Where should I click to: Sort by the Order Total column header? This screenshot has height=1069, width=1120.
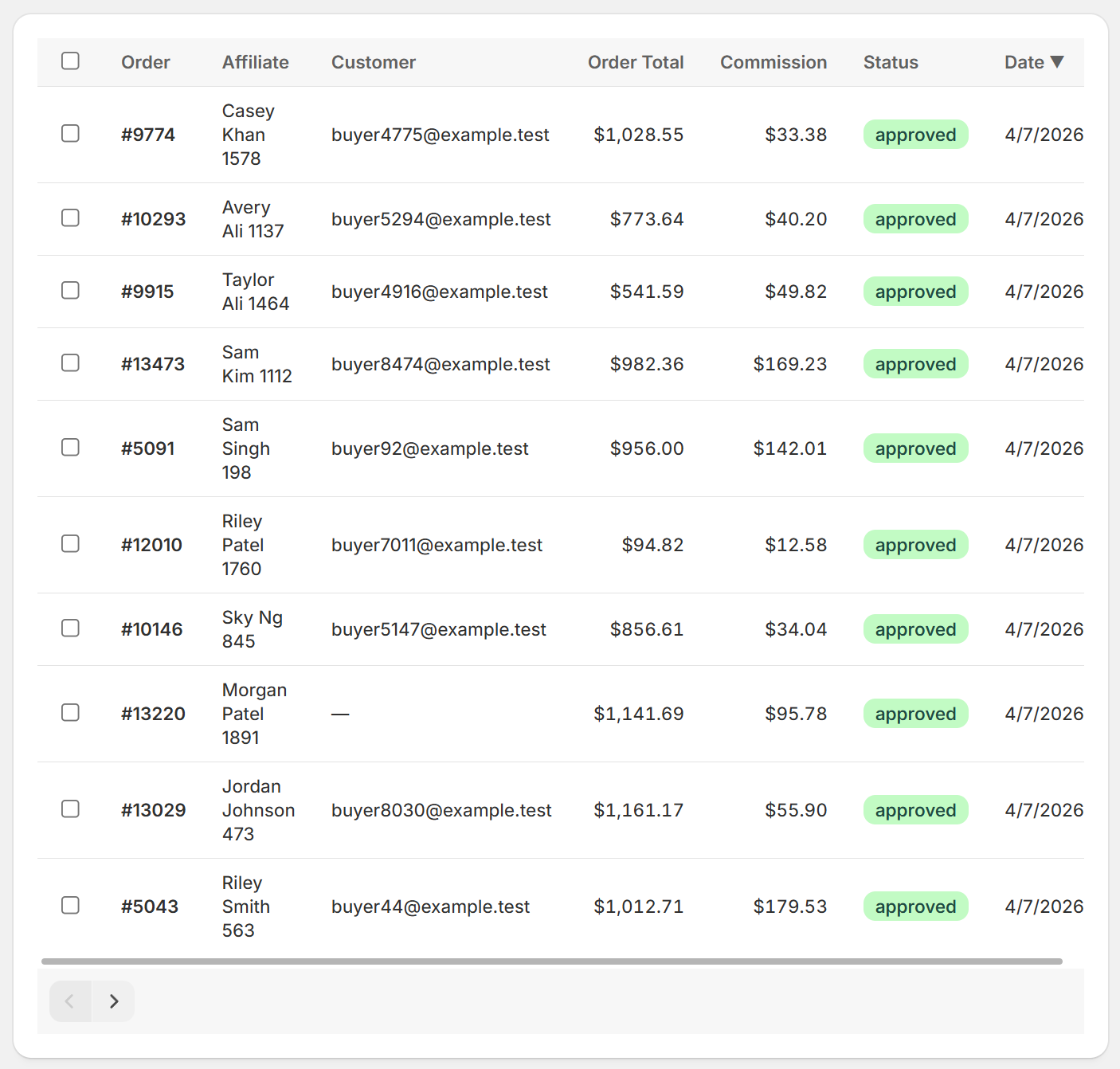(635, 62)
